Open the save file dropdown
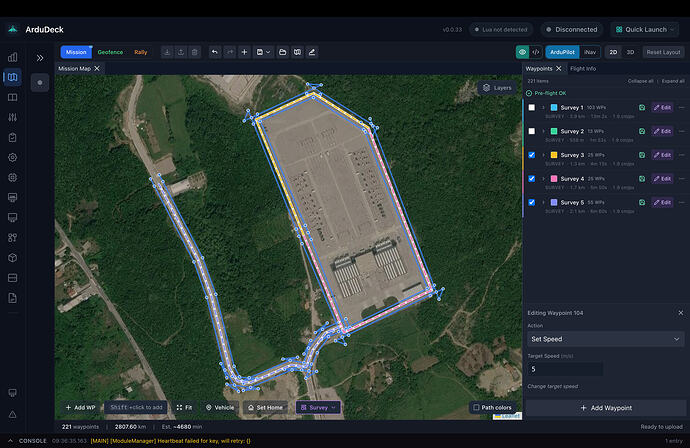Viewport: 690px width, 448px height. click(x=263, y=52)
